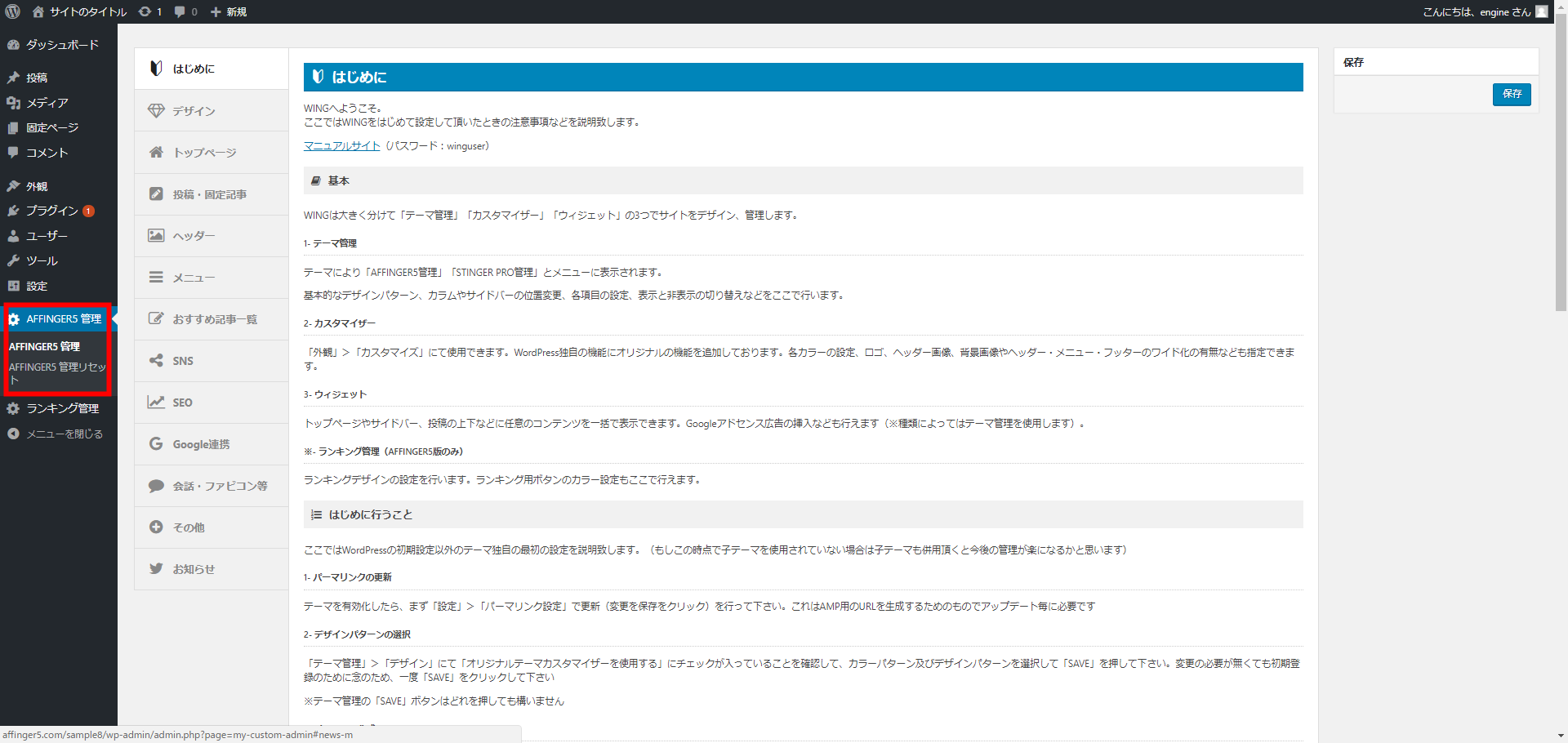This screenshot has height=743, width=1568.
Task: Open the site home icon サイトのタイトル
Action: pos(38,11)
